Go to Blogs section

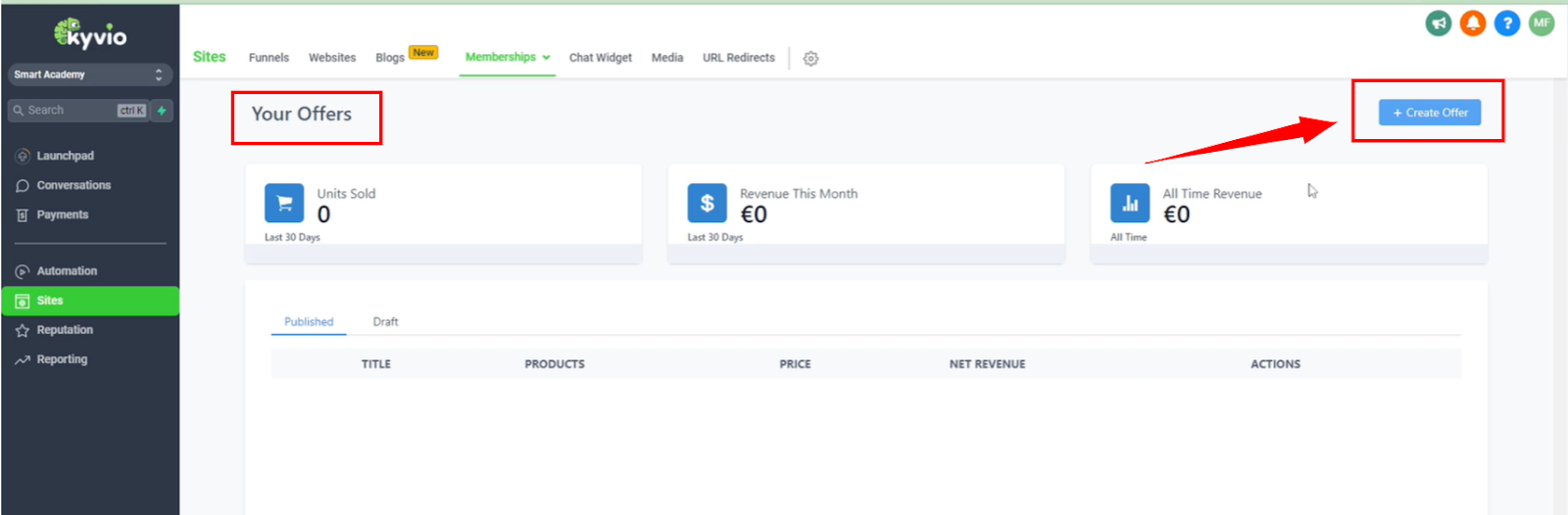[x=390, y=58]
